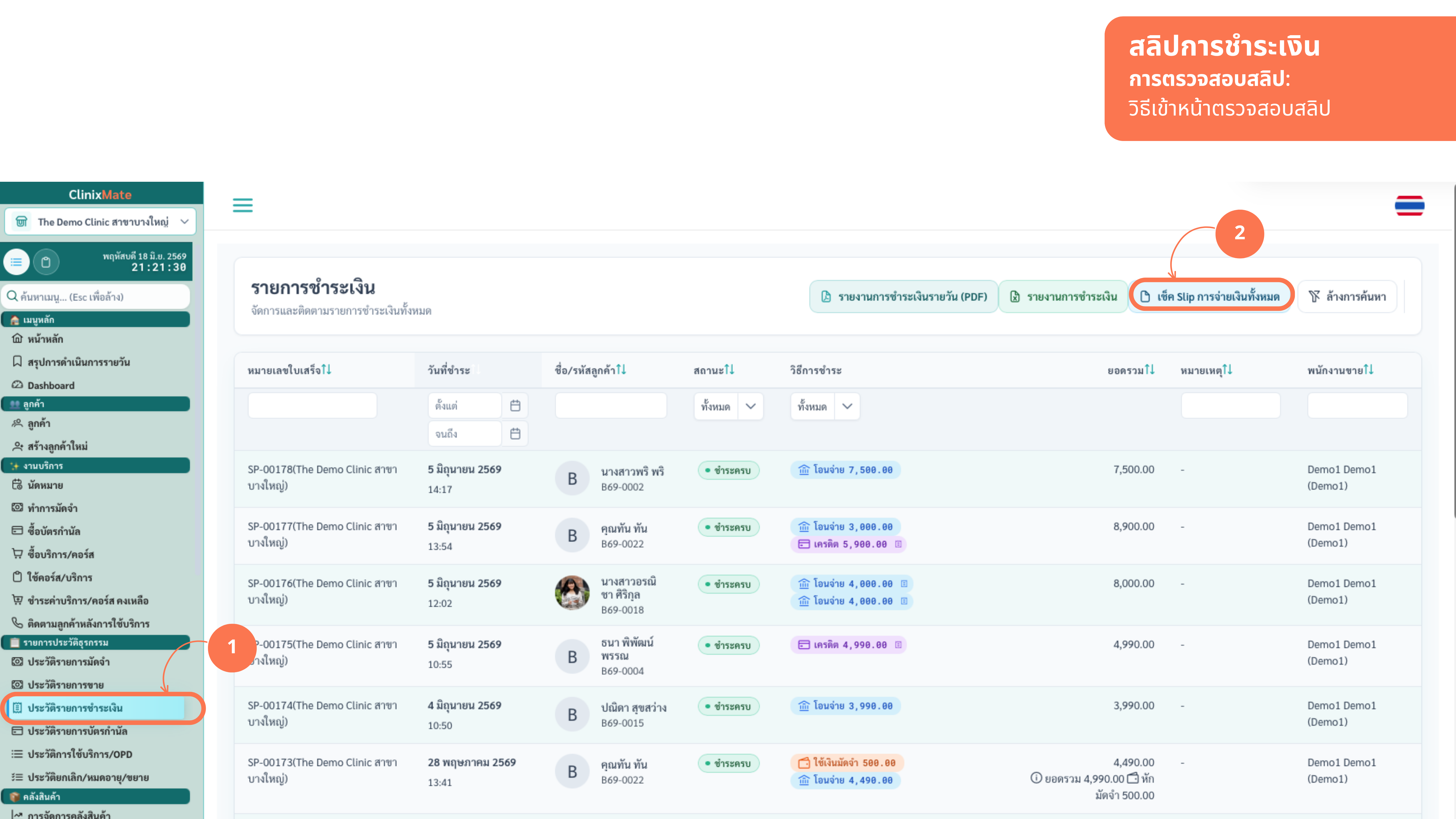Click the B avatar for ธนา พิพัฒน์พรรณ

pos(572,656)
